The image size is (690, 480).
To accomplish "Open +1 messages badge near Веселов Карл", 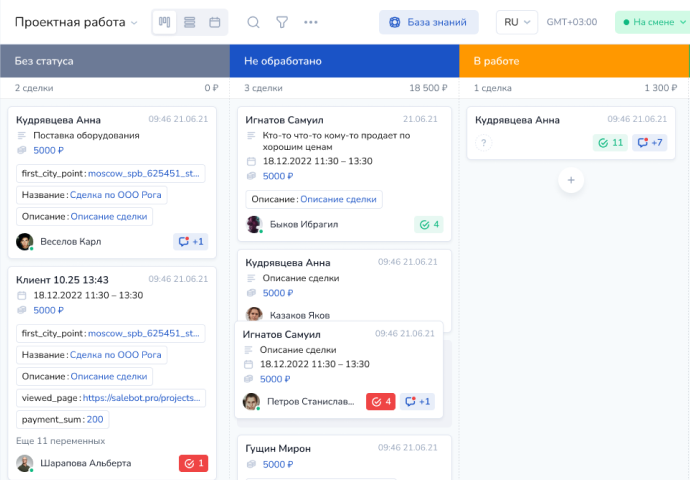I will pyautogui.click(x=191, y=242).
